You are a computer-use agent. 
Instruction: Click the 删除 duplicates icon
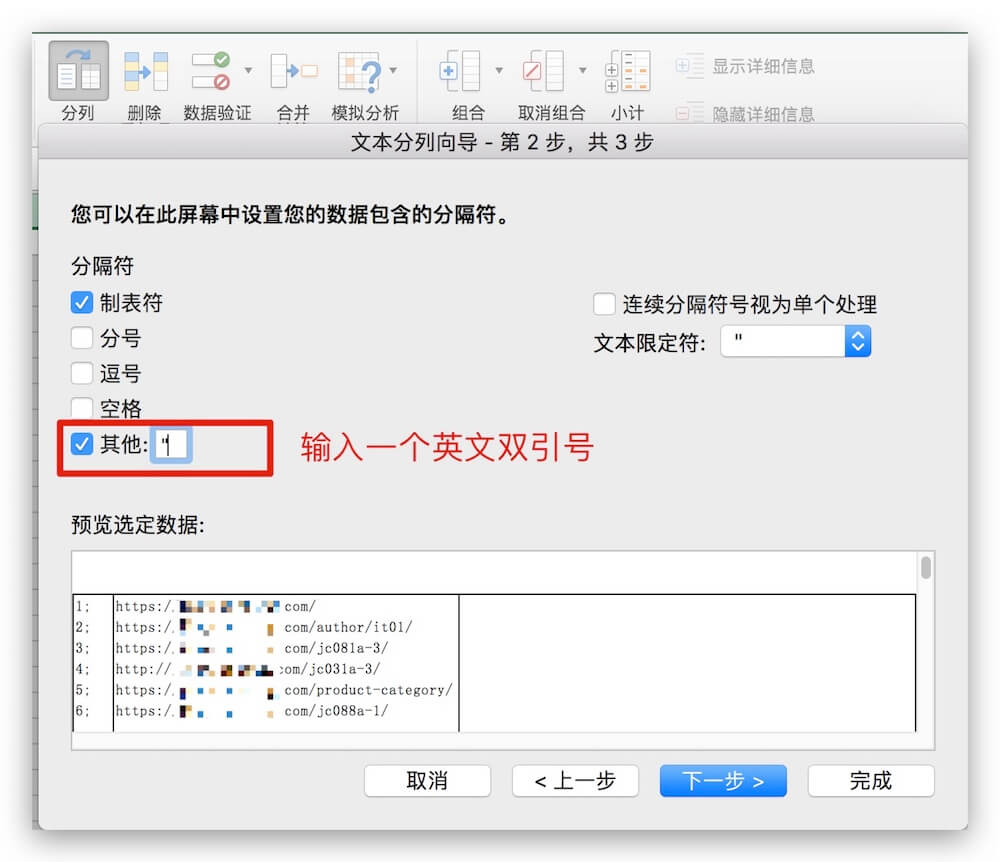point(144,72)
